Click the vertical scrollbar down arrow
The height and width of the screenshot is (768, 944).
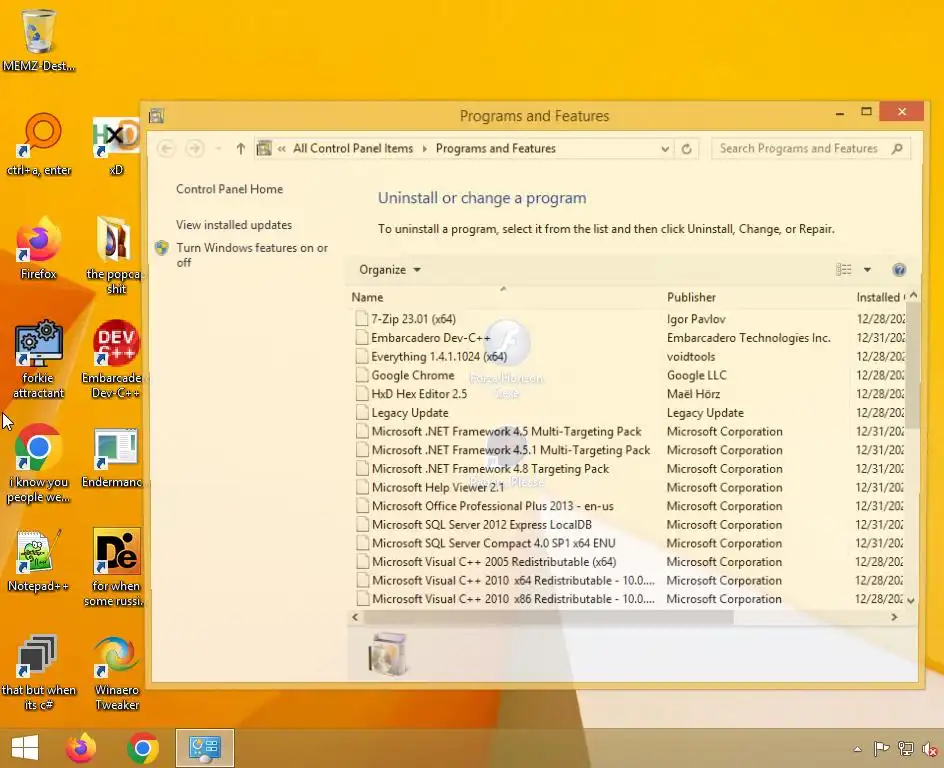click(911, 600)
